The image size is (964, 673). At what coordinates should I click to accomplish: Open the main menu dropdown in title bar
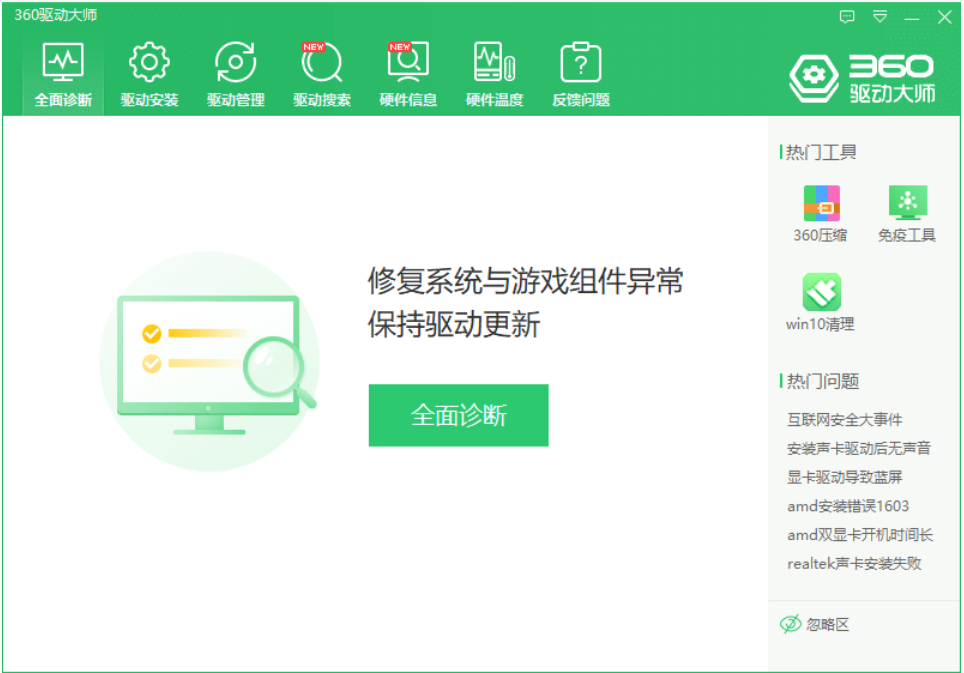click(880, 17)
